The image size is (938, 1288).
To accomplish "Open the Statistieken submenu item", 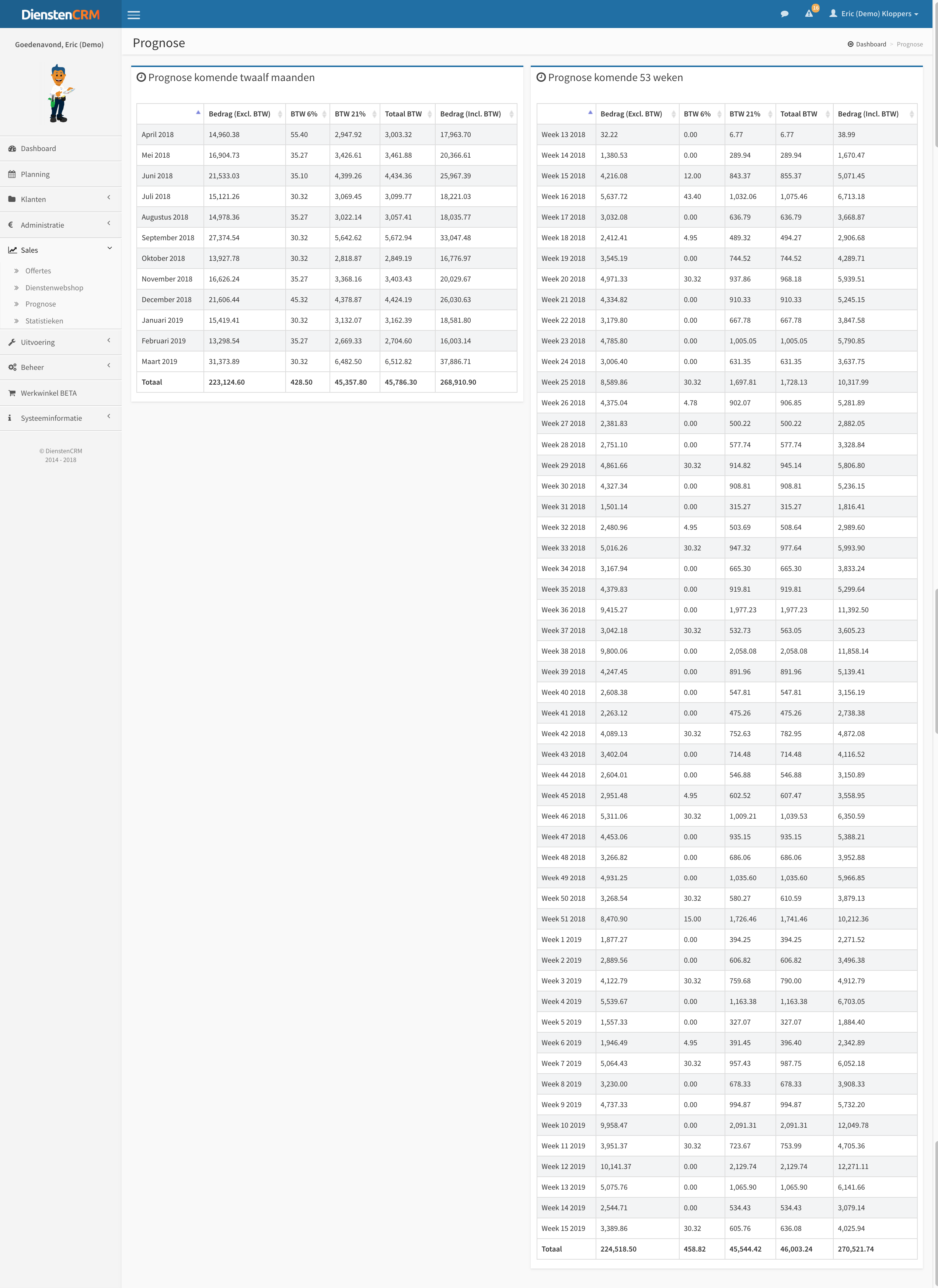I will coord(44,321).
